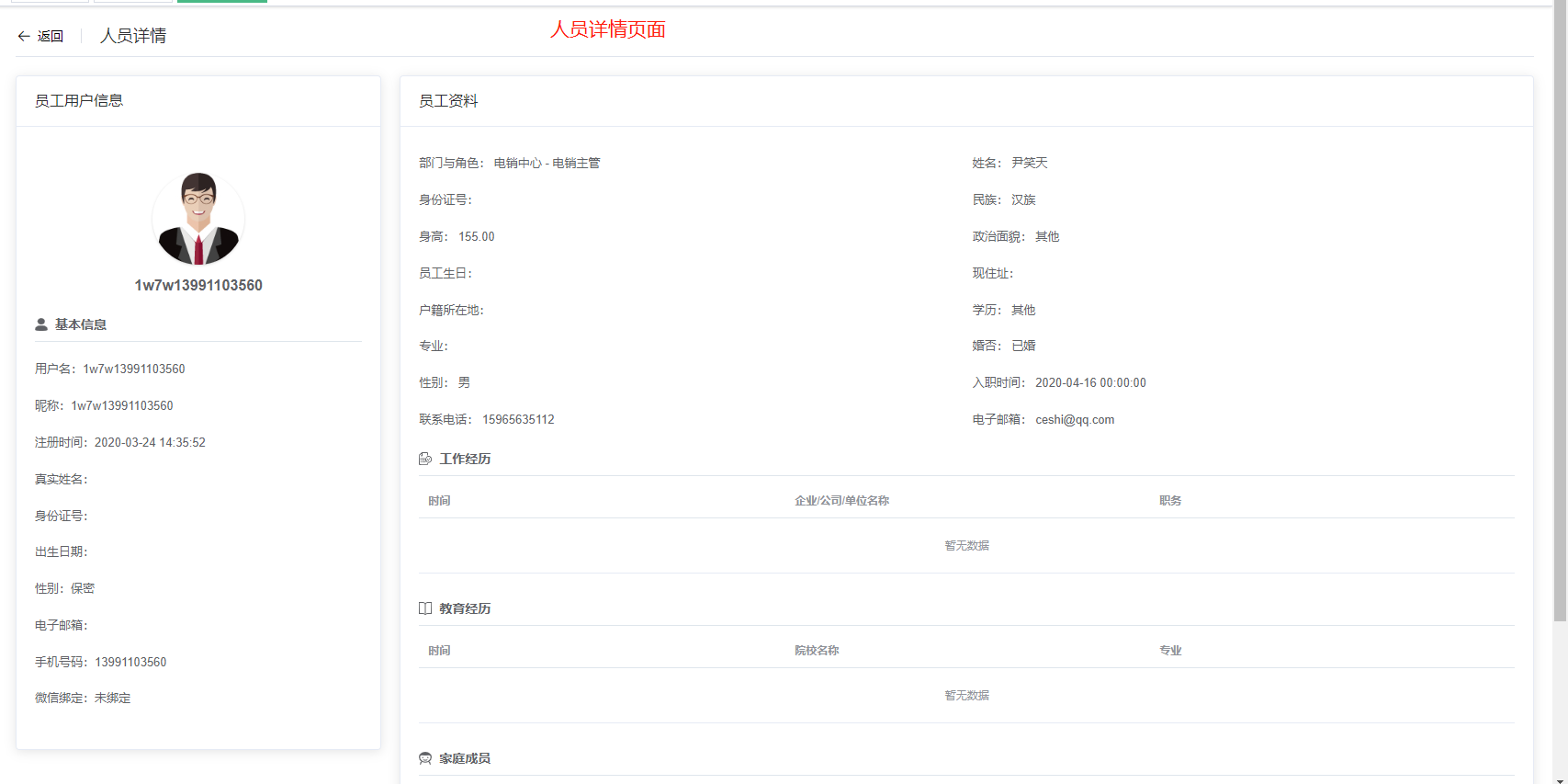This screenshot has height=784, width=1568.
Task: Click the 企业/公司/单位名称 column header
Action: click(842, 501)
